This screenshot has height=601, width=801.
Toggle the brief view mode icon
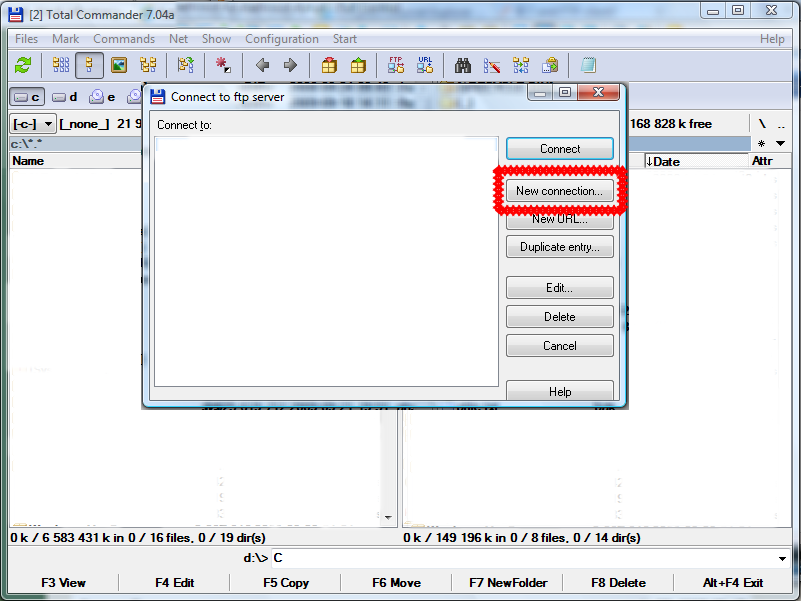coord(61,65)
